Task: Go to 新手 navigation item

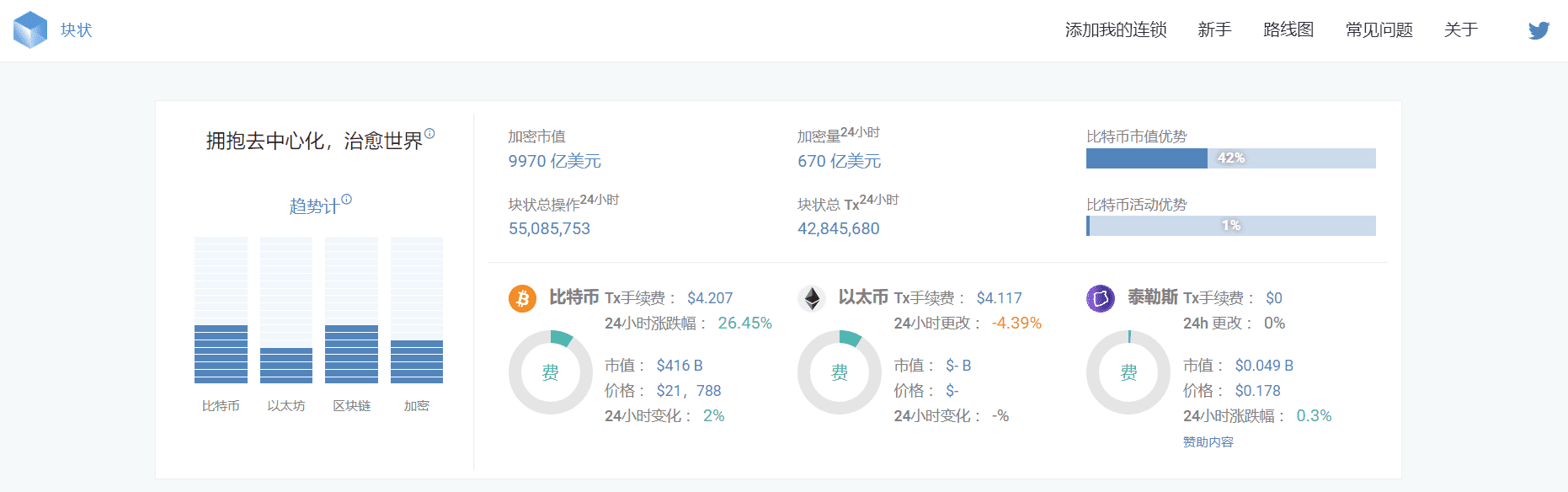Action: 1214,30
